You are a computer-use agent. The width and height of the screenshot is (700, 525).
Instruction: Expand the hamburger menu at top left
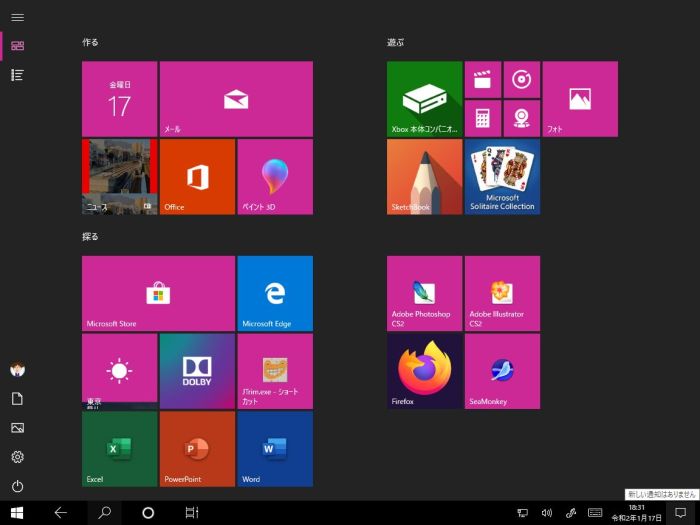pos(17,17)
